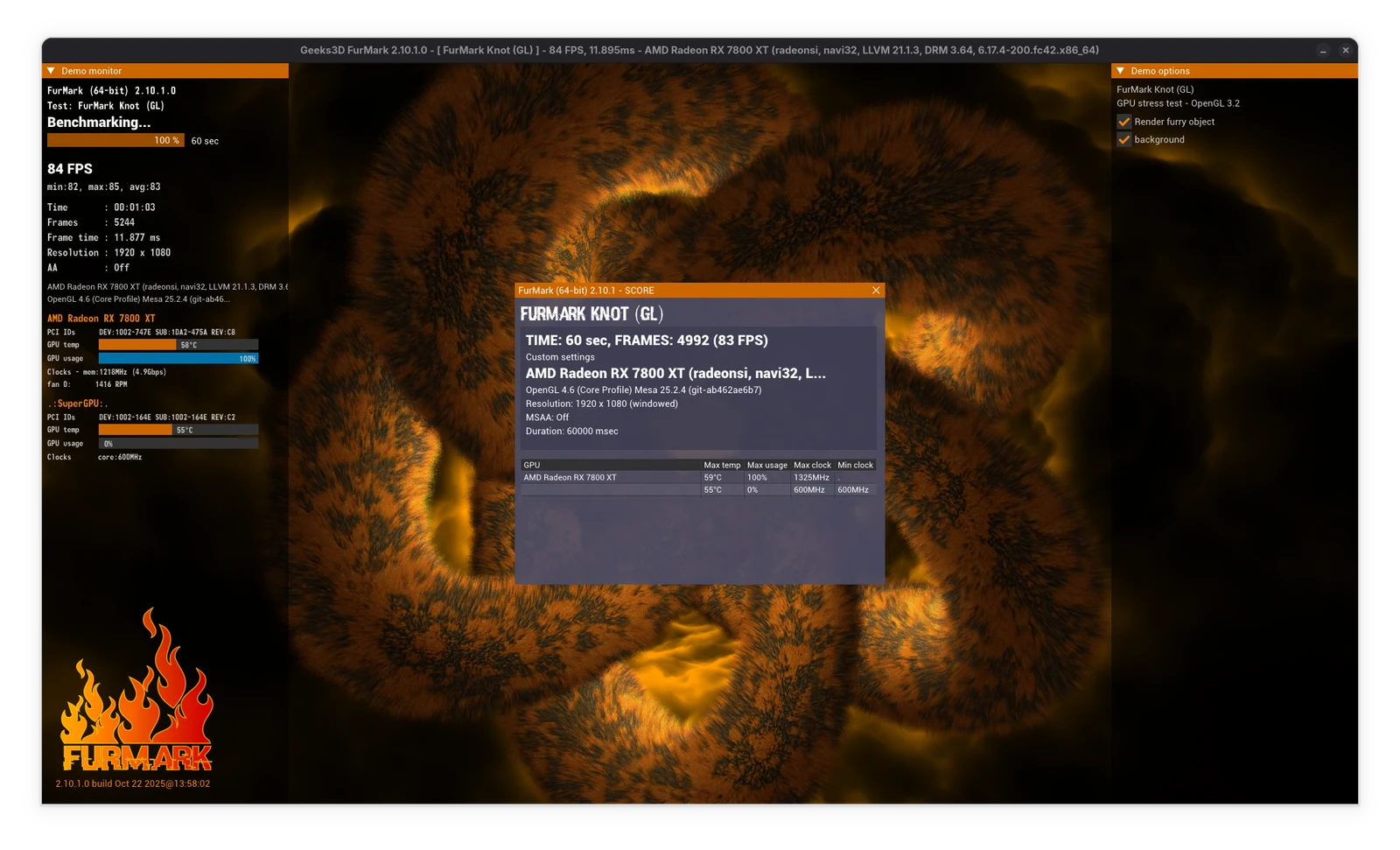
Task: Close the FurMark SCORE dialog
Action: pyautogui.click(x=876, y=291)
